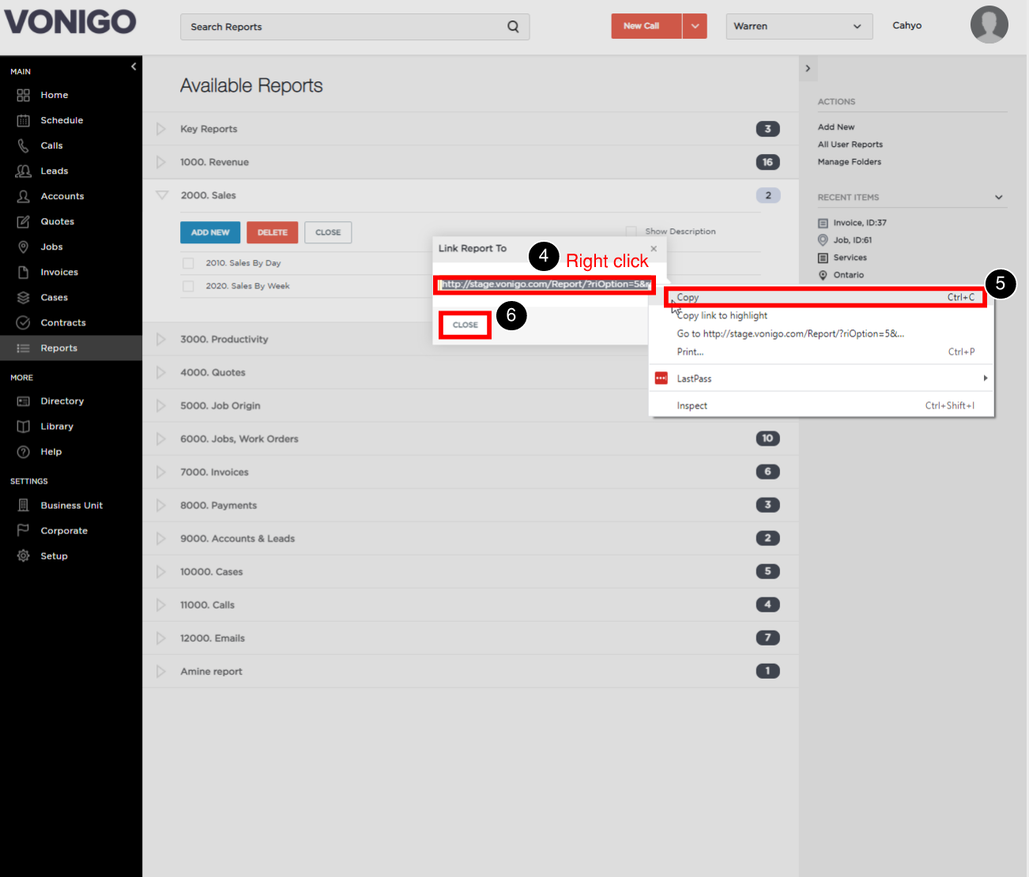
Task: Open the New Call dropdown arrow
Action: 695,26
